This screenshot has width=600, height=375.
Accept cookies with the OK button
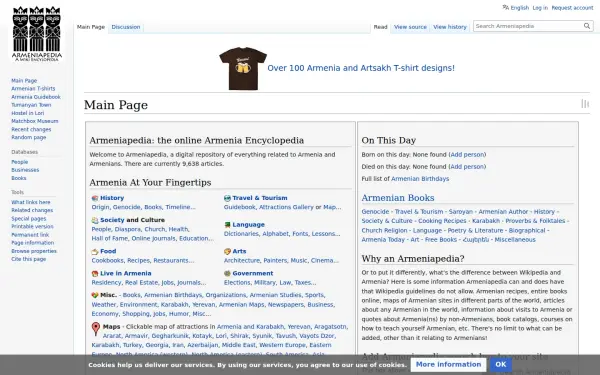501,365
